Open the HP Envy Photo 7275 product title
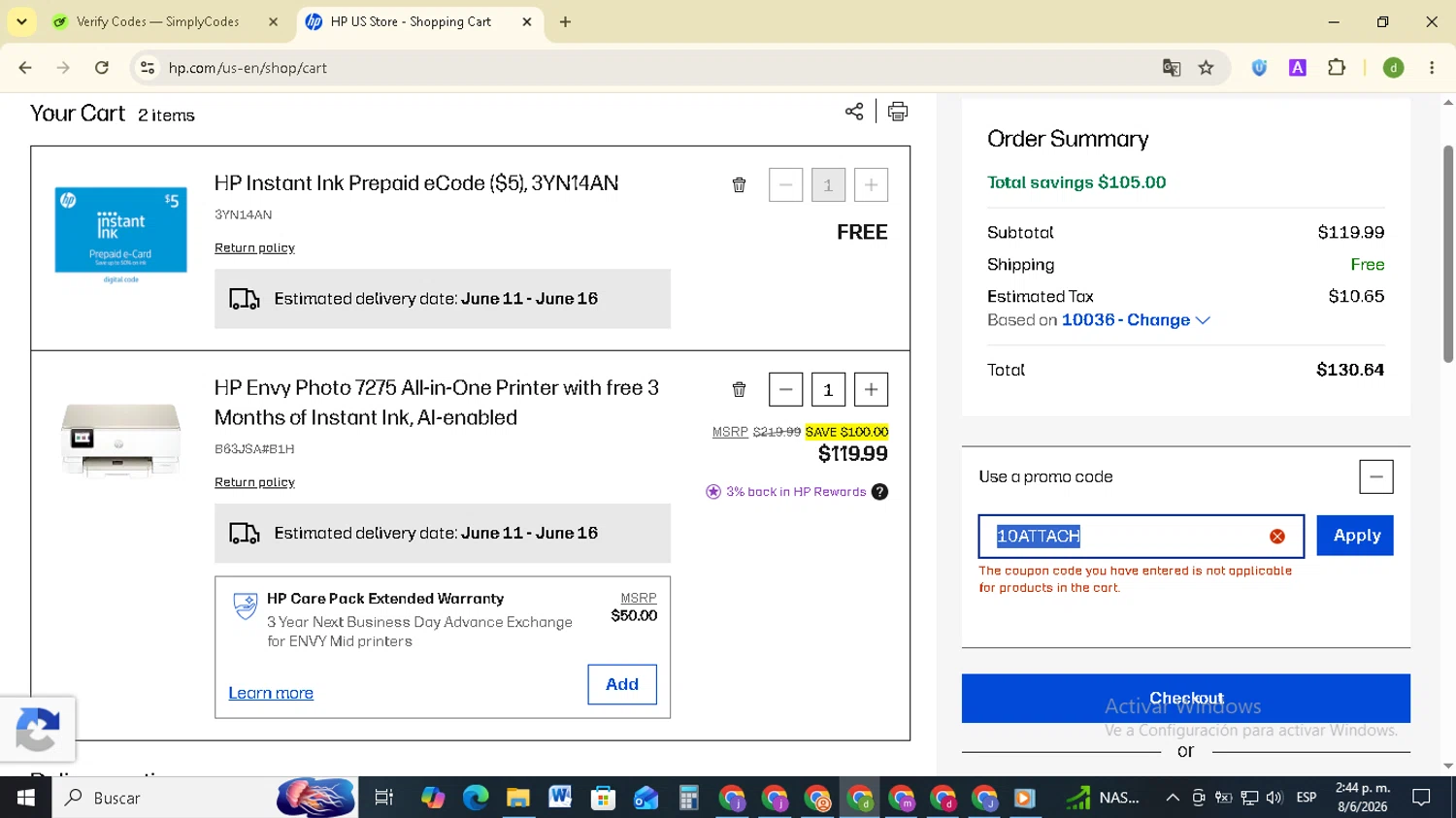This screenshot has height=818, width=1456. point(437,403)
